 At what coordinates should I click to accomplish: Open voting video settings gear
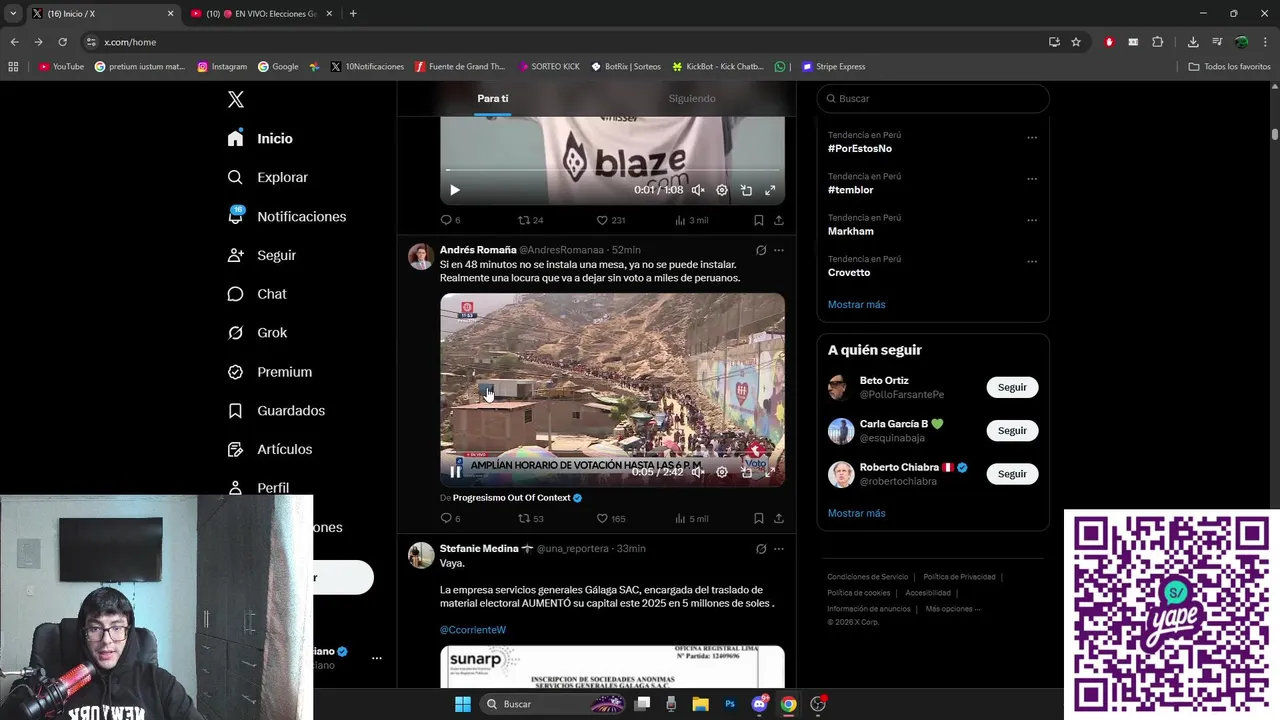722,472
